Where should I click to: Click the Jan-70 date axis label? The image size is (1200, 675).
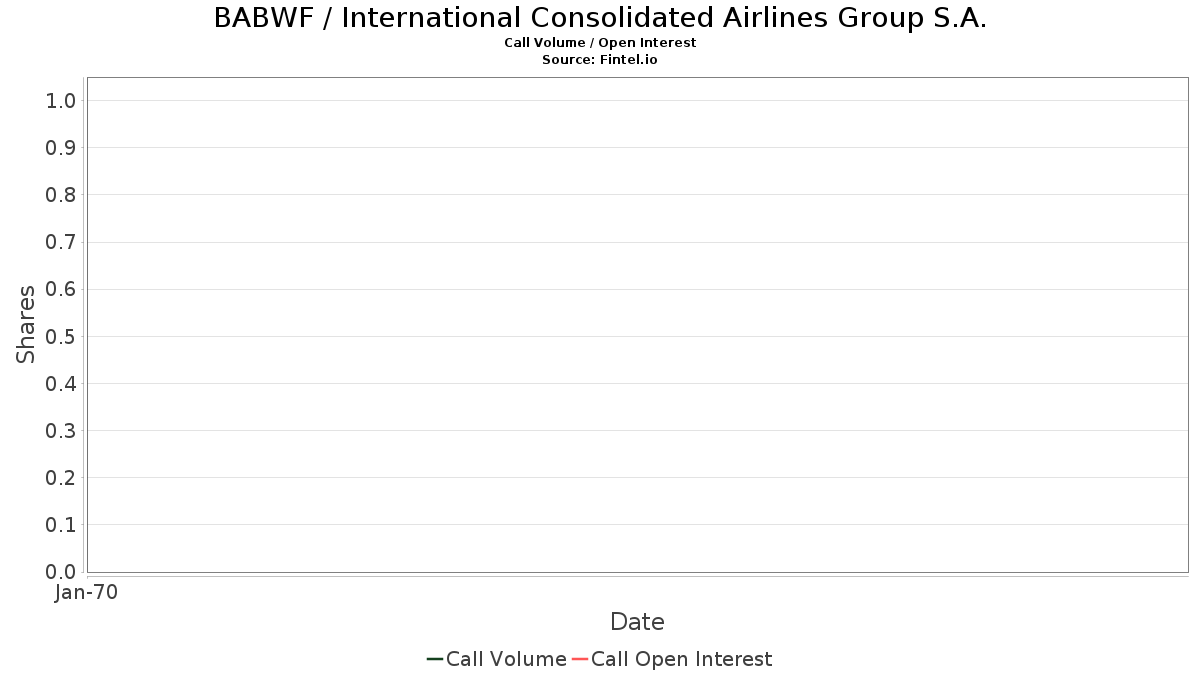click(86, 592)
